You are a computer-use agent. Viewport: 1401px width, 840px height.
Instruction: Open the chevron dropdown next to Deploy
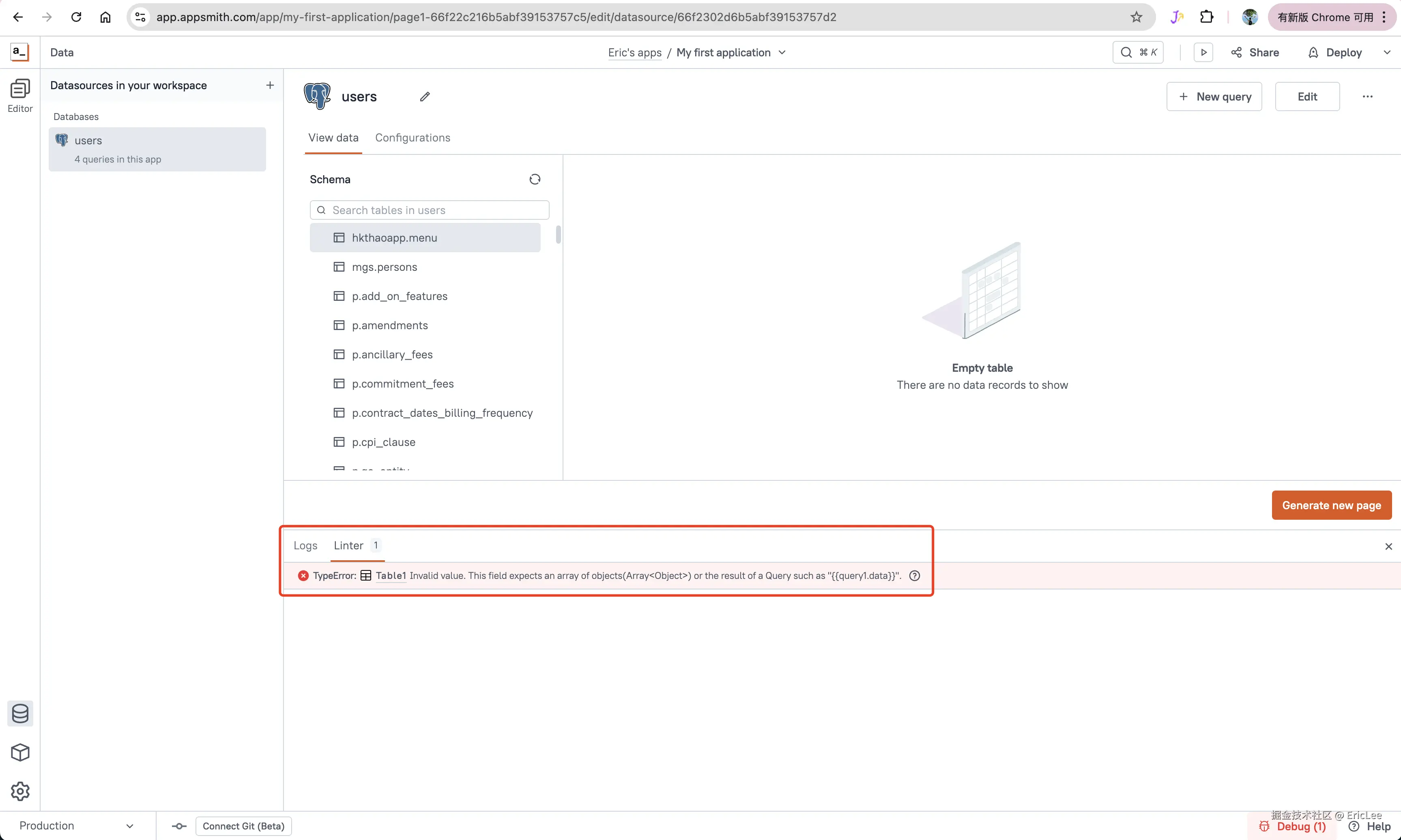[1387, 52]
